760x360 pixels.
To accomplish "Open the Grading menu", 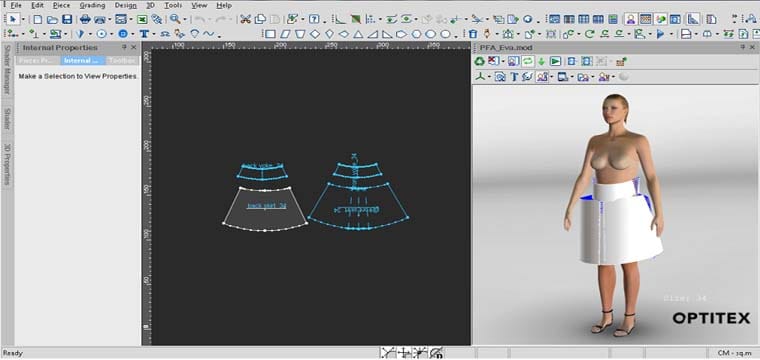I will tap(92, 5).
